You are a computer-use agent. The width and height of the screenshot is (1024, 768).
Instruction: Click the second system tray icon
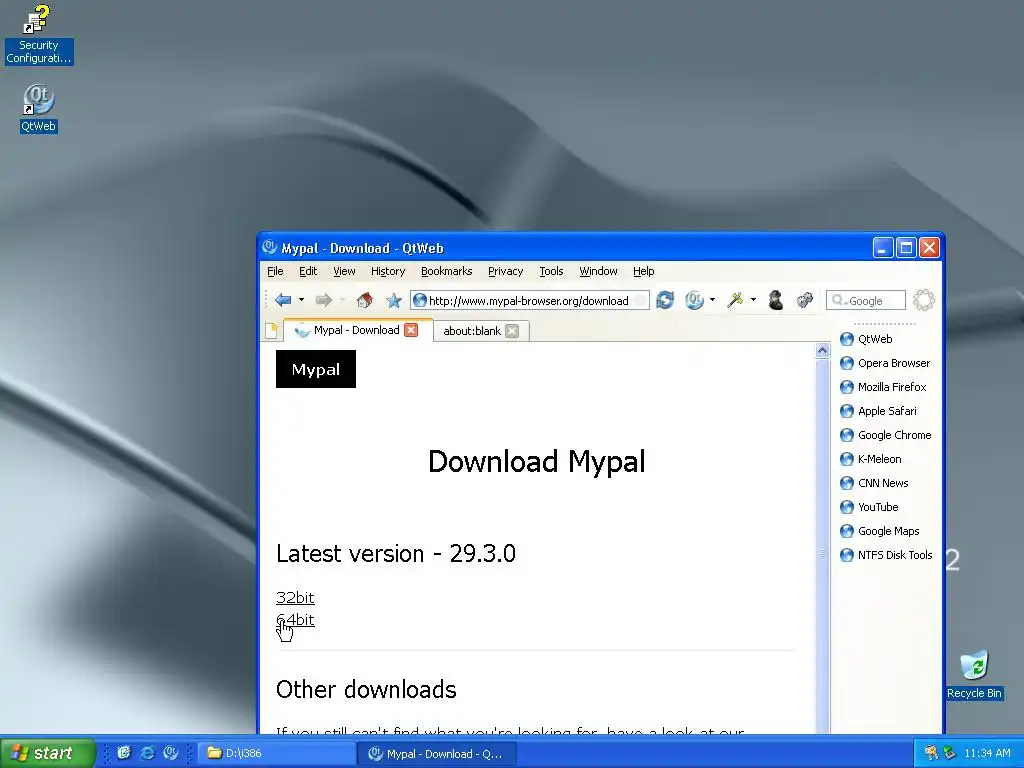(x=949, y=754)
